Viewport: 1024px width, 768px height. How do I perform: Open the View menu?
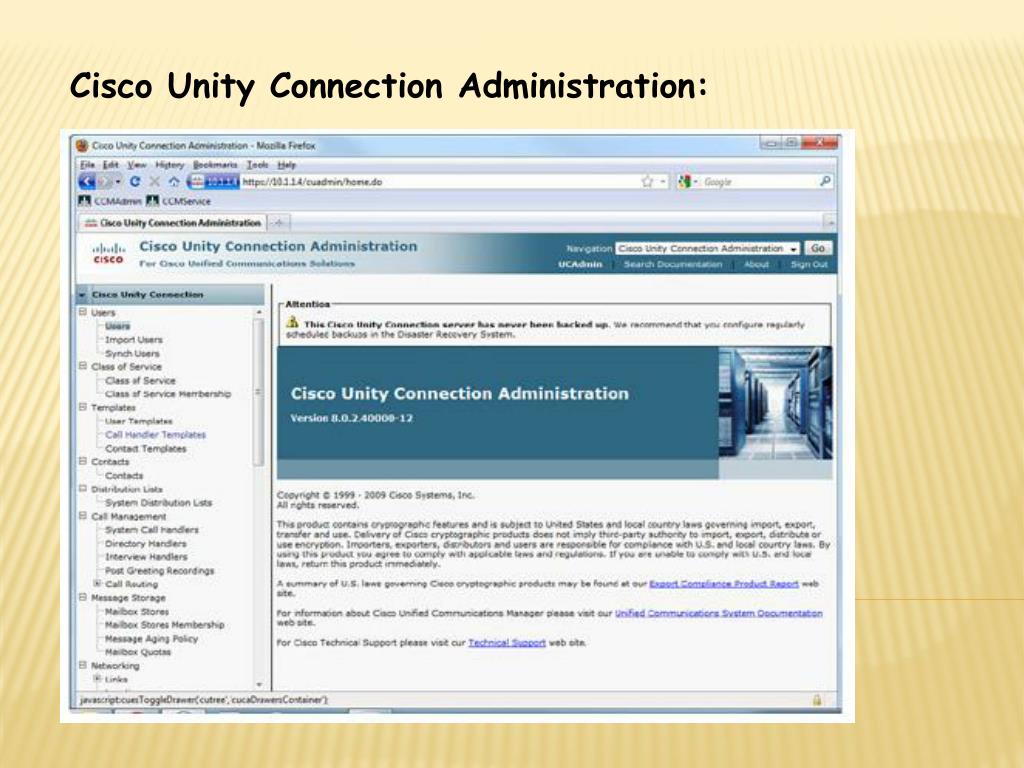click(x=136, y=165)
